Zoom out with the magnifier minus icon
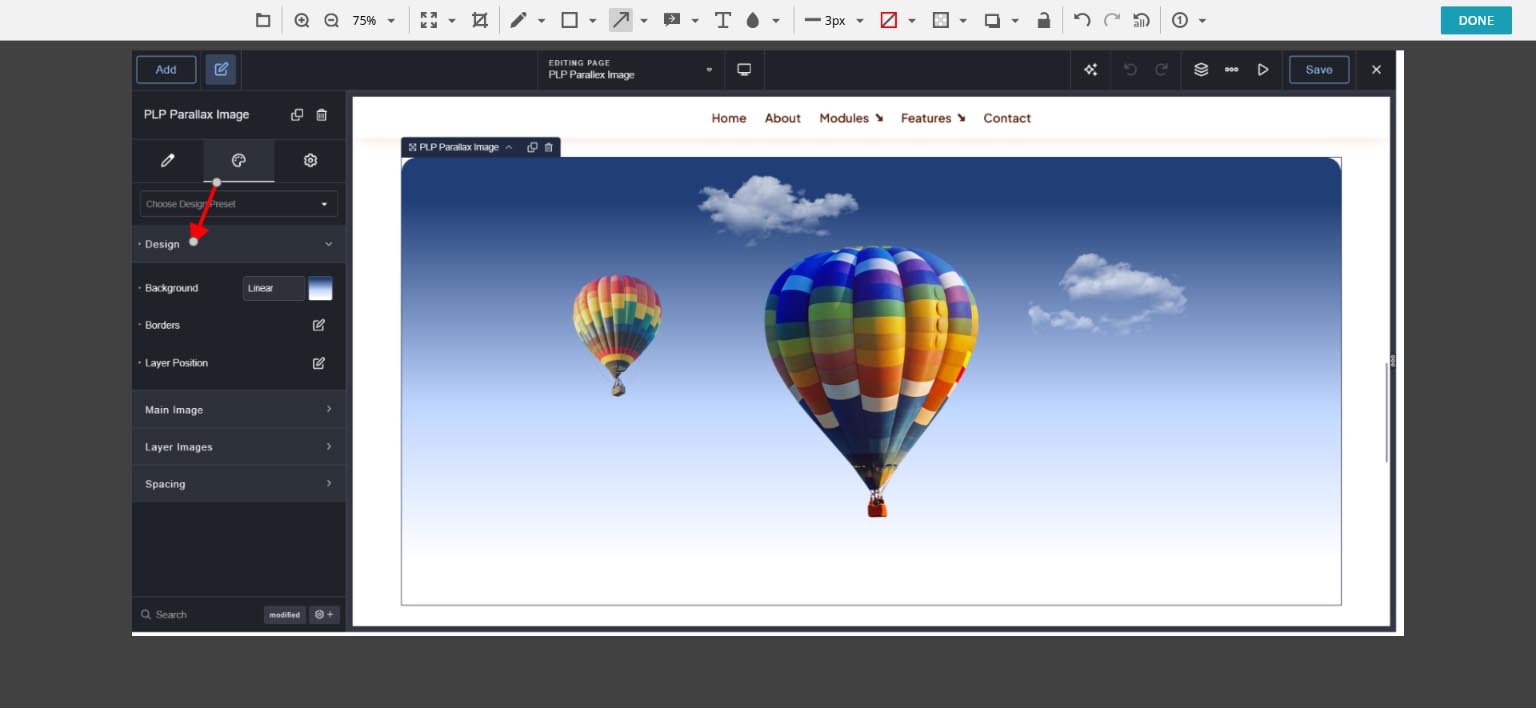This screenshot has width=1536, height=708. coord(332,20)
